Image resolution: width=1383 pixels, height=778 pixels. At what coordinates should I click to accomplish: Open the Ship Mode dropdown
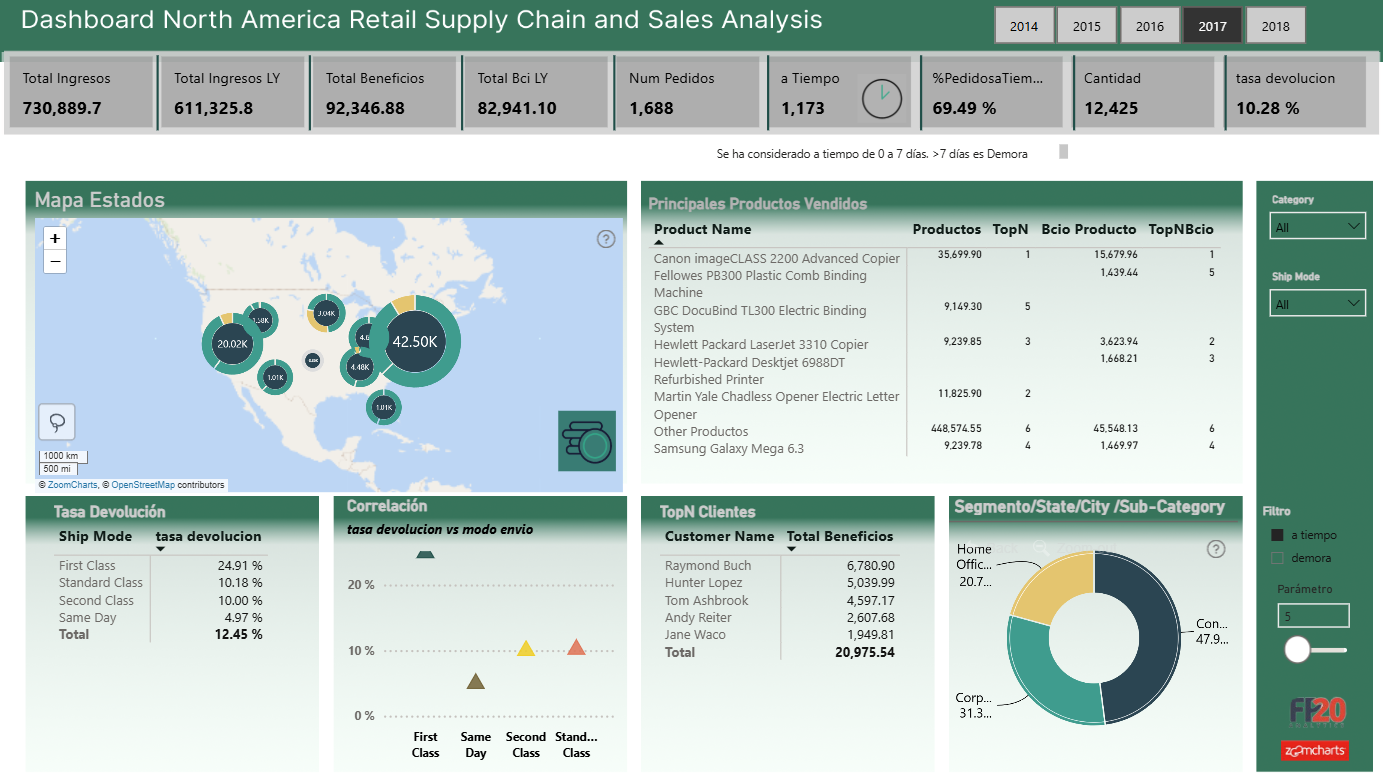click(x=1318, y=304)
